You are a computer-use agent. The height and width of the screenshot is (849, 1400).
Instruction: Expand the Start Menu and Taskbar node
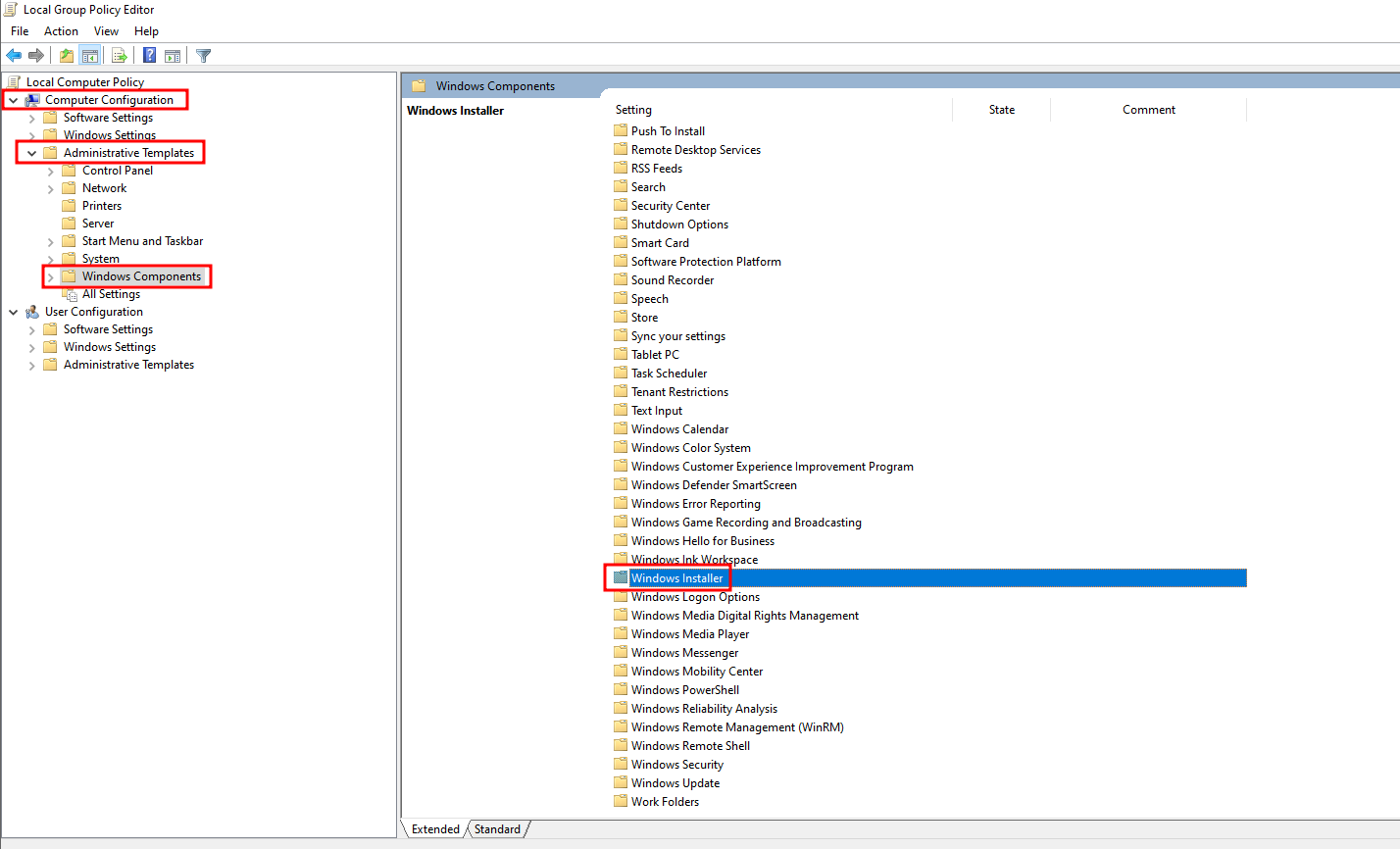tap(50, 241)
